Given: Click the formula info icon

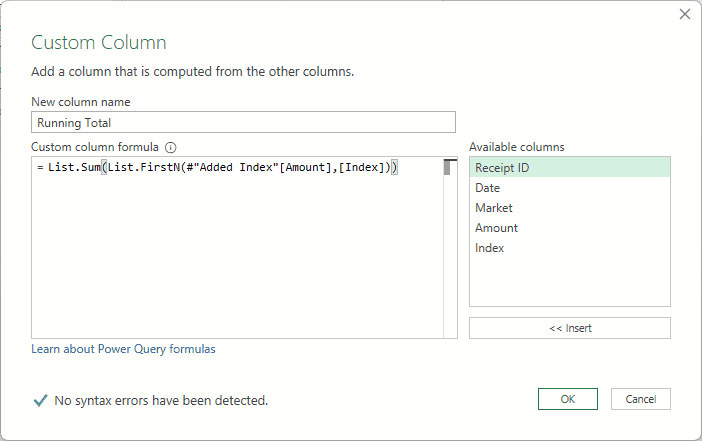Looking at the screenshot, I should coord(171,147).
